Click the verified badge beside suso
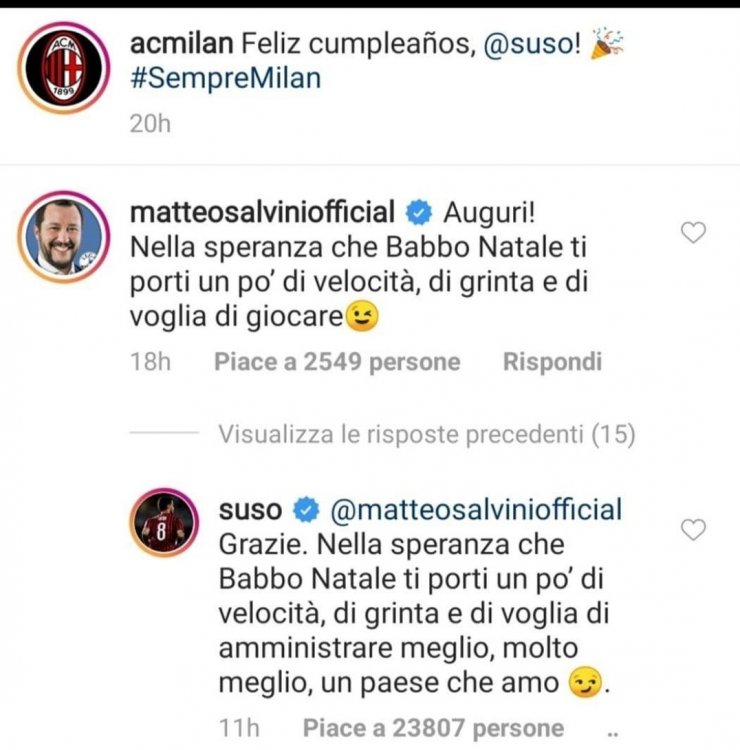Image resolution: width=740 pixels, height=750 pixels. (x=304, y=510)
